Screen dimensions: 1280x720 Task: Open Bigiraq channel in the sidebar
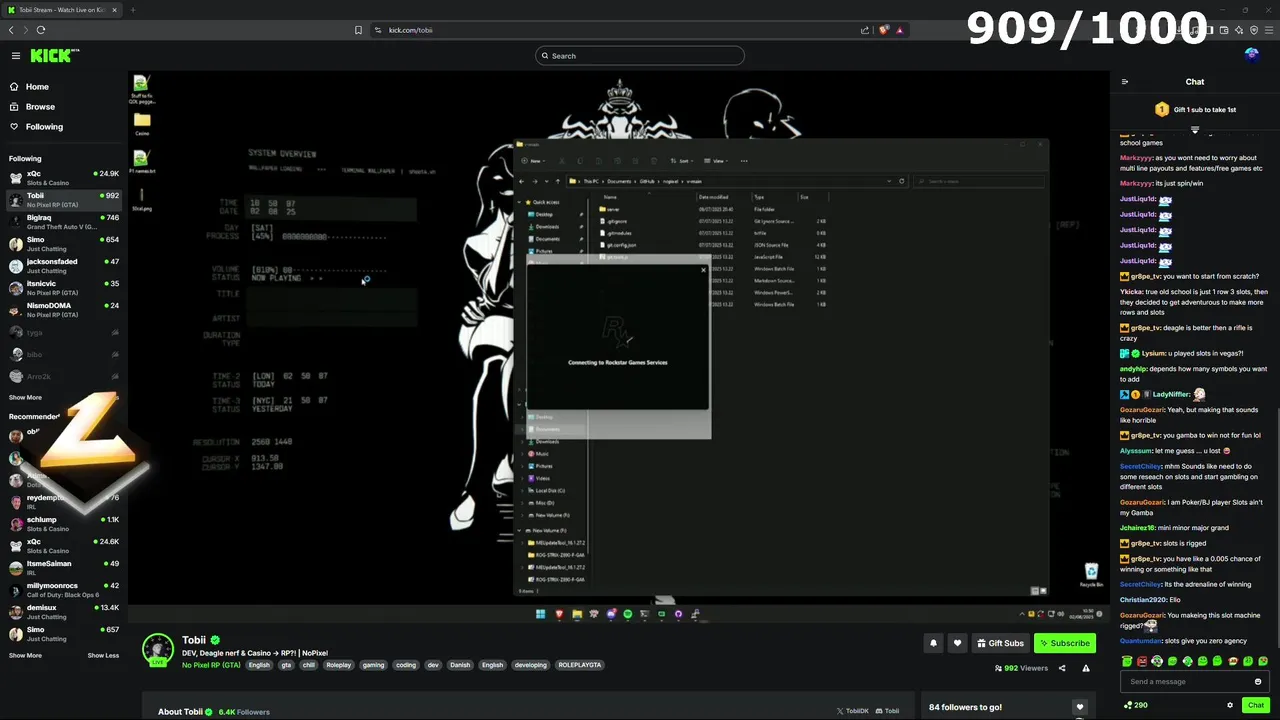pyautogui.click(x=64, y=222)
